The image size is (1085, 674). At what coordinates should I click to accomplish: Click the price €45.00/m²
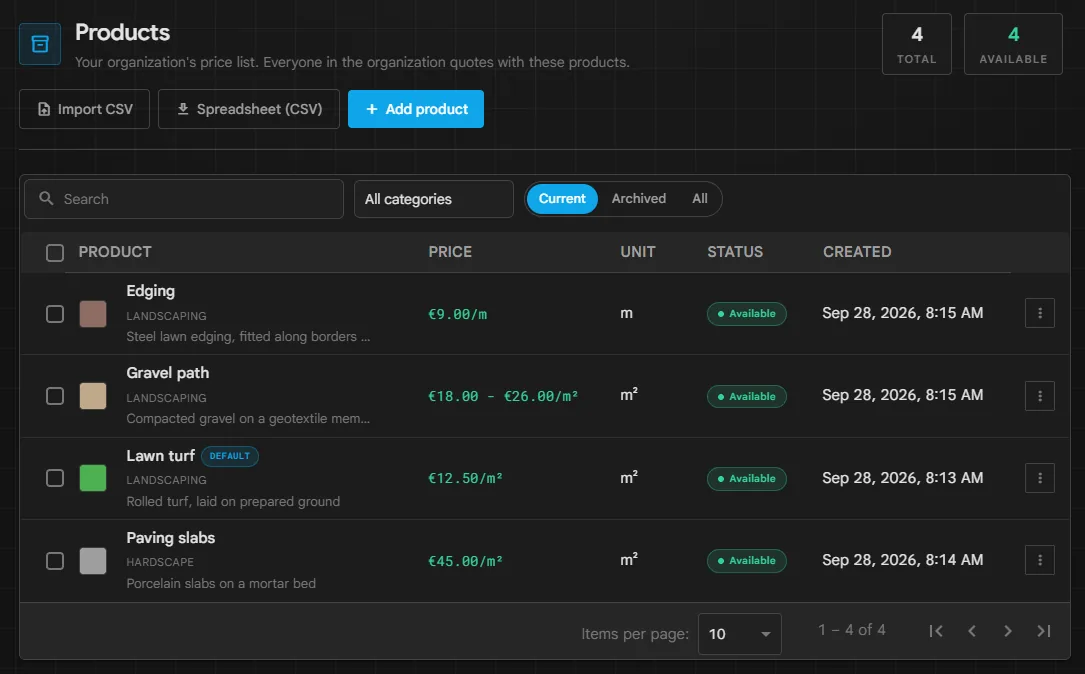tap(465, 561)
